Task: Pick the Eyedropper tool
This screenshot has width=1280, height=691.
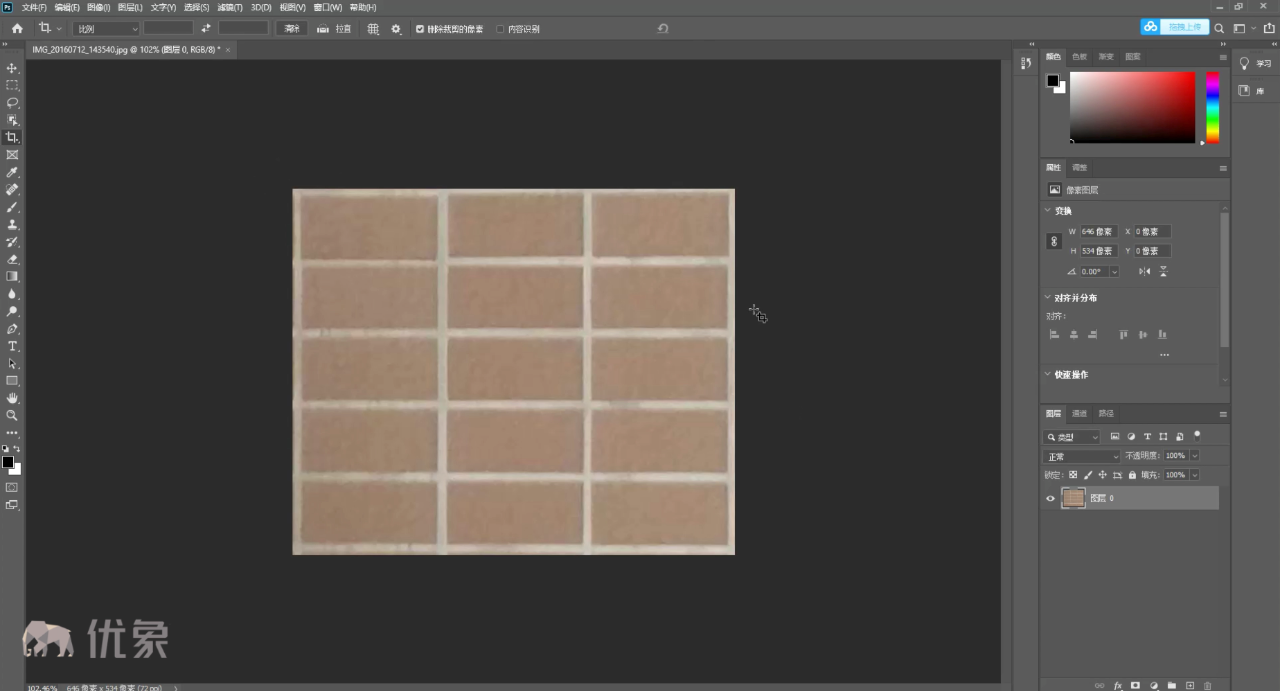Action: 12,172
